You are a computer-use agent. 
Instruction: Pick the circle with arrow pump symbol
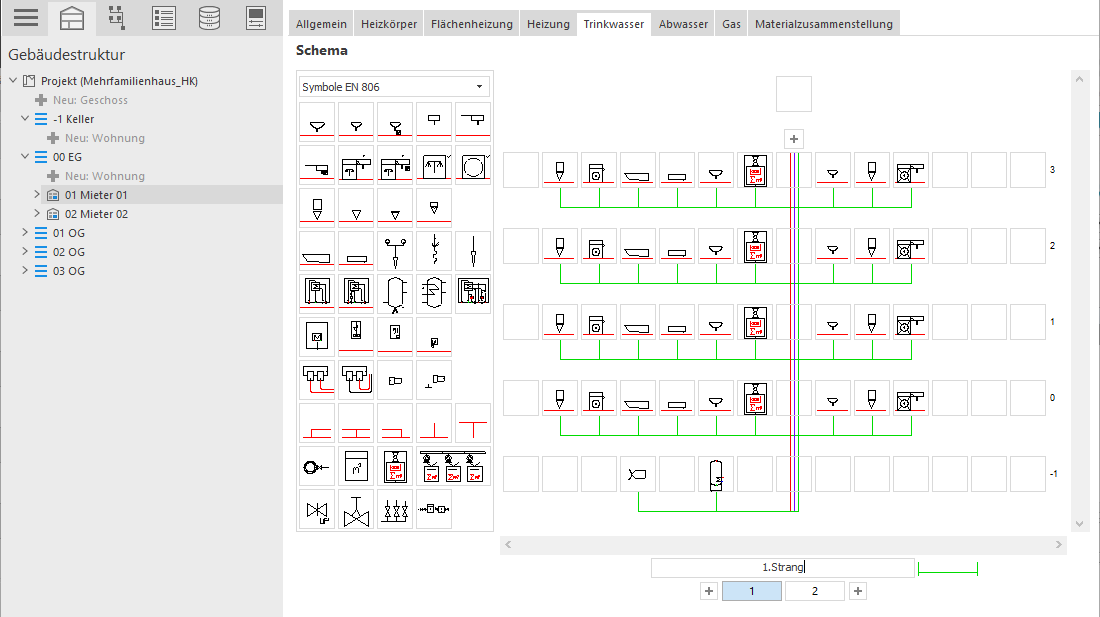point(317,466)
